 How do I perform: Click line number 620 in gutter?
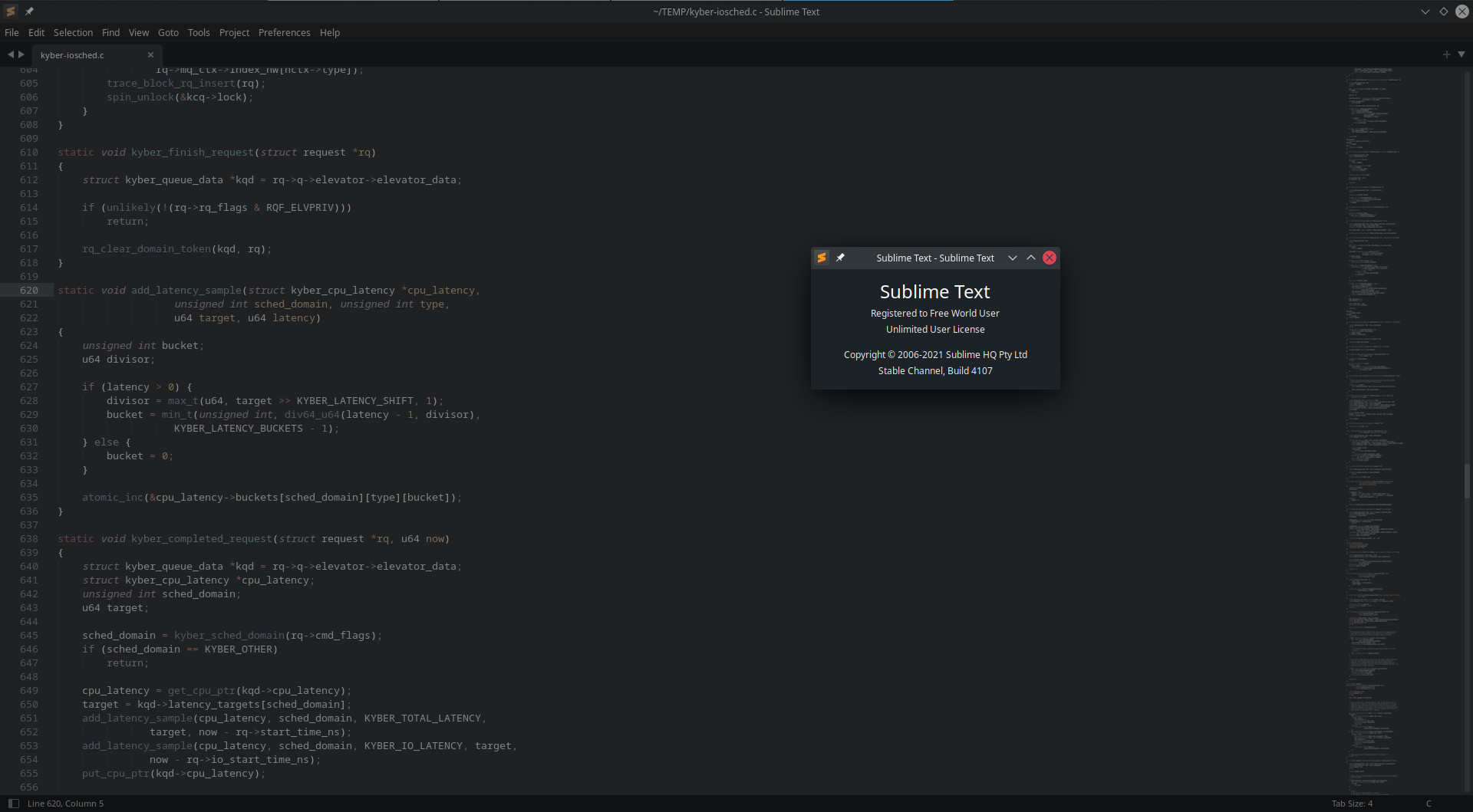pos(29,291)
